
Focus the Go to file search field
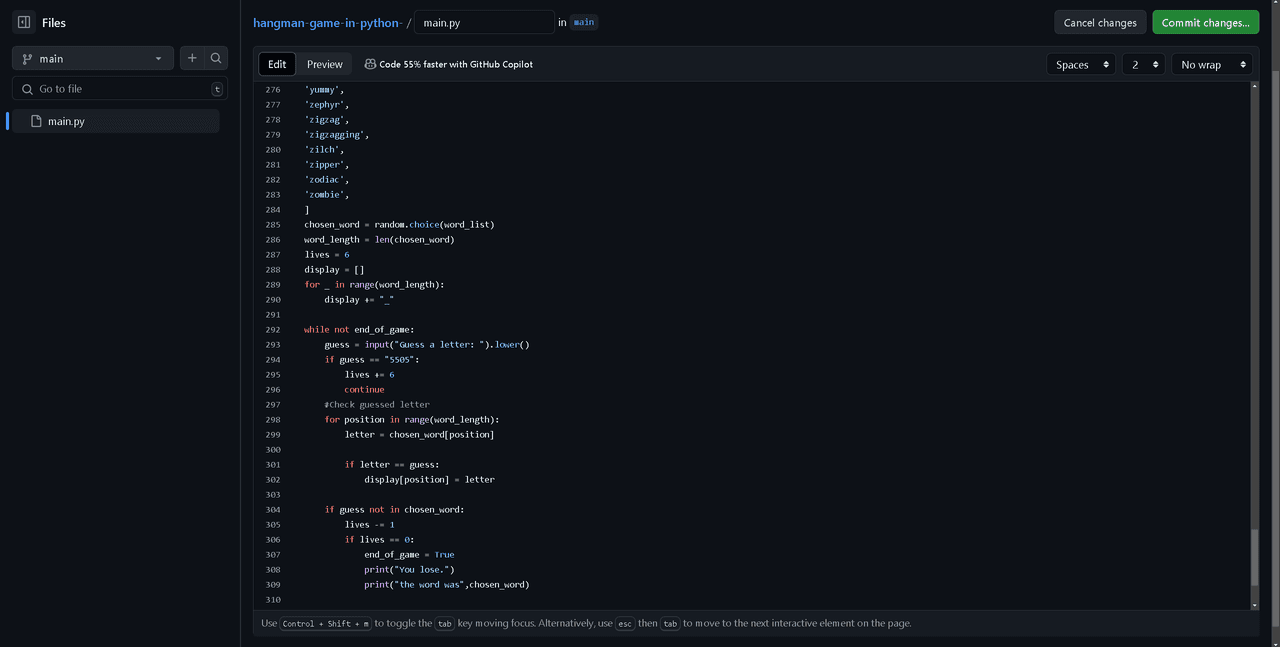120,89
